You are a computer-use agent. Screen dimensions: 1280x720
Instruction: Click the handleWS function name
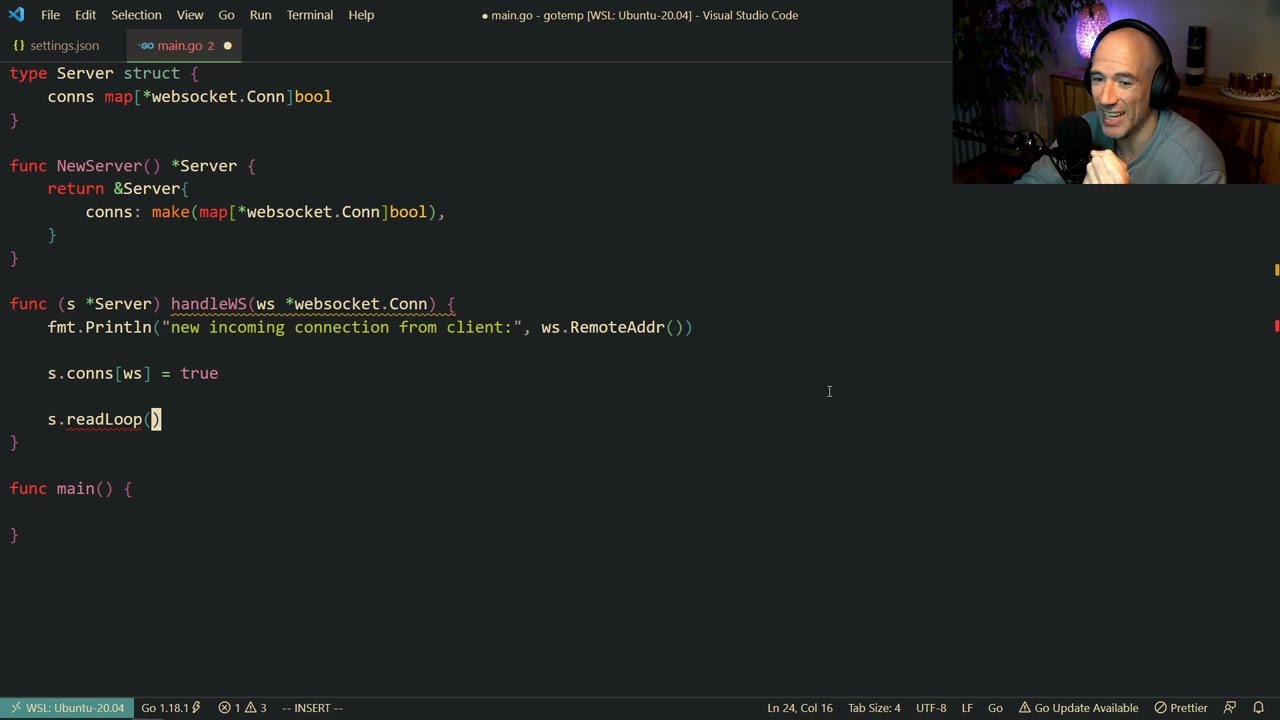point(208,304)
